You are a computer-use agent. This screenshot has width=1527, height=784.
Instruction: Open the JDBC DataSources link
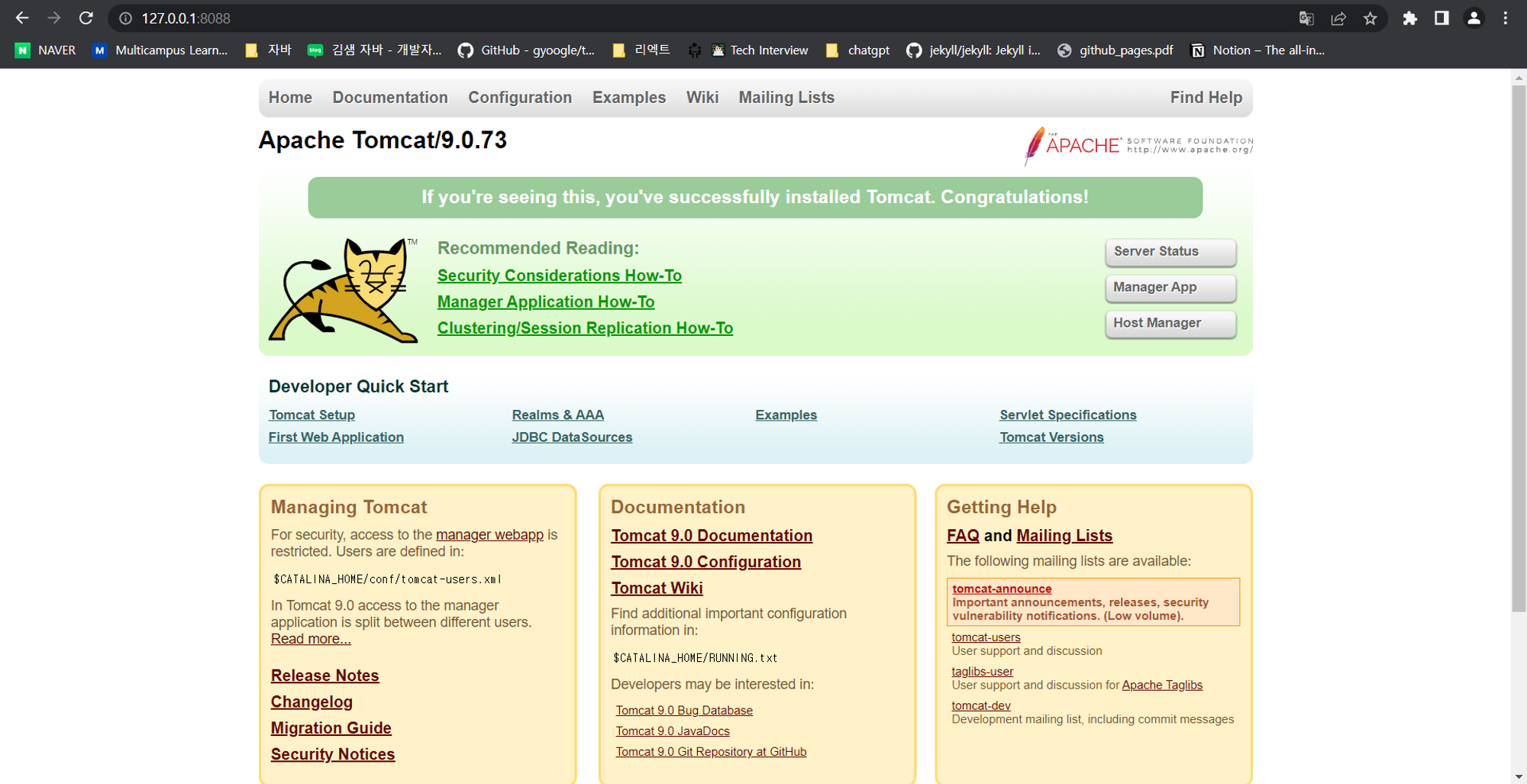click(x=572, y=437)
